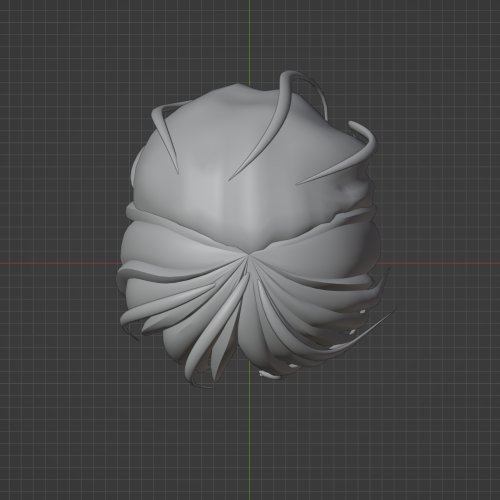
Task: Click empty grid area at bottom right
Action: [x=433, y=433]
